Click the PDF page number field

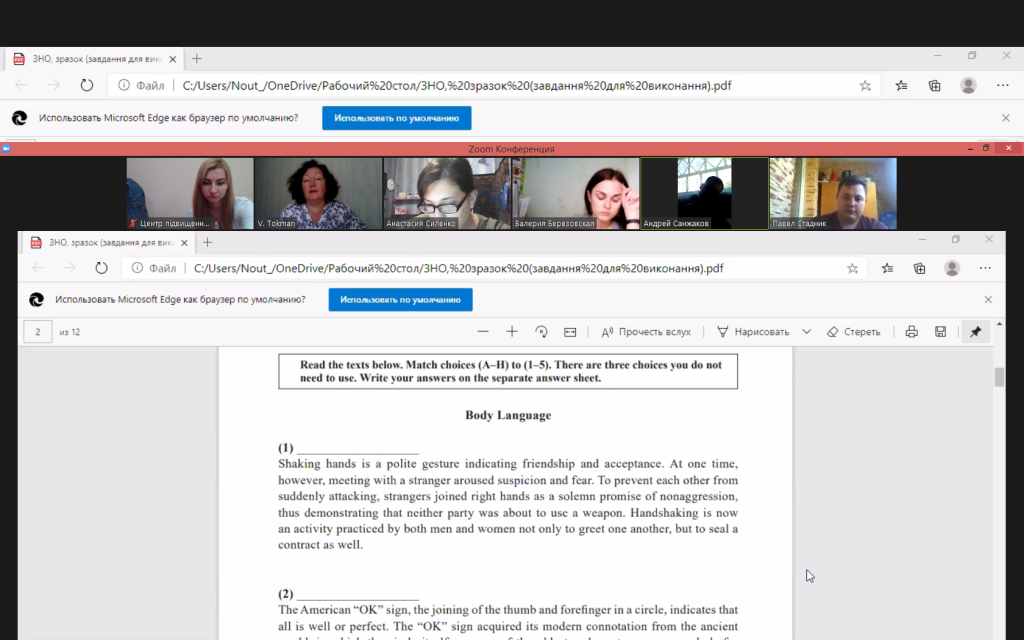(x=38, y=332)
